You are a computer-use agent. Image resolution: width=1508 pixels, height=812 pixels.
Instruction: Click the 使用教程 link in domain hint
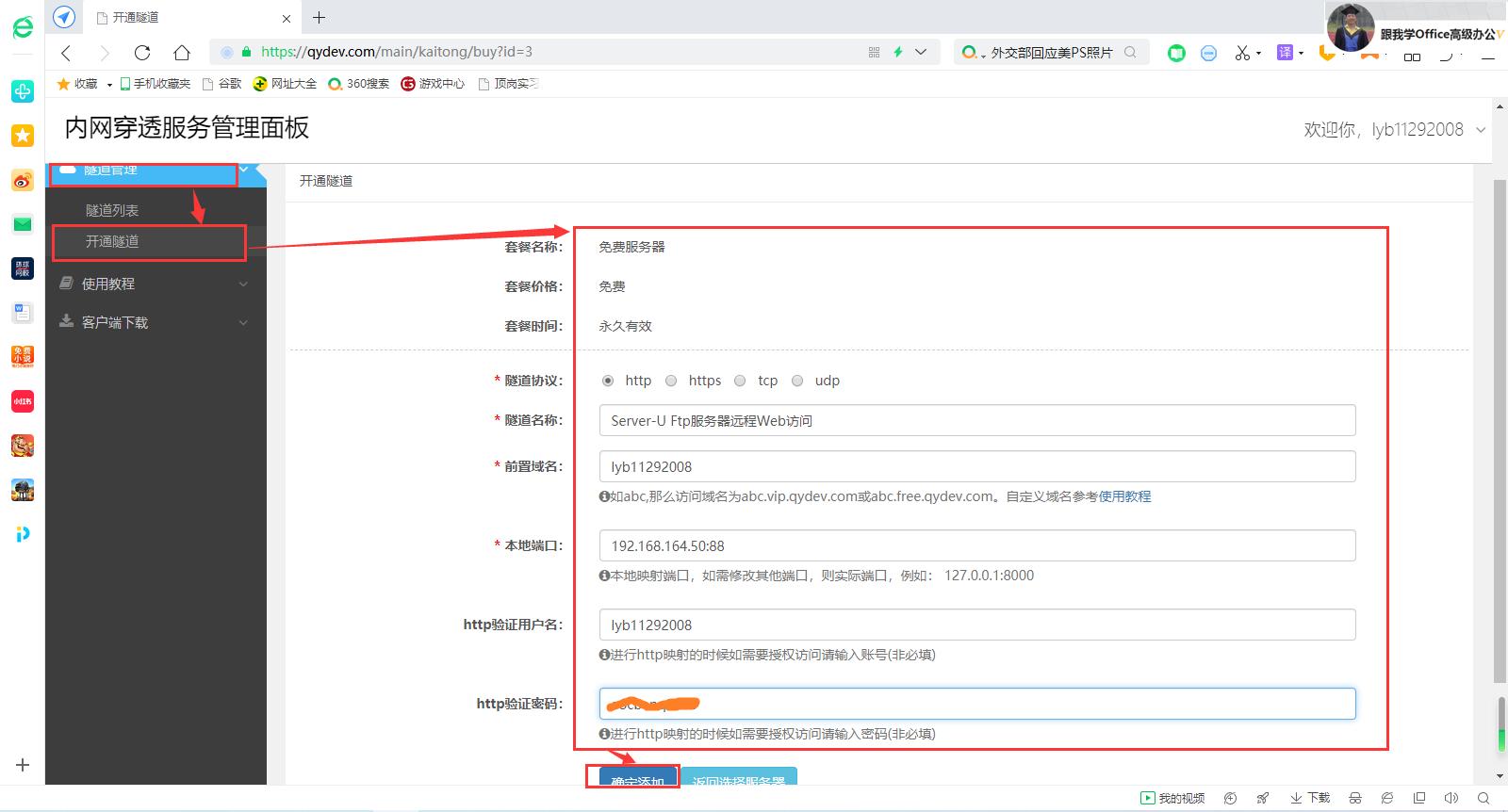[1124, 496]
